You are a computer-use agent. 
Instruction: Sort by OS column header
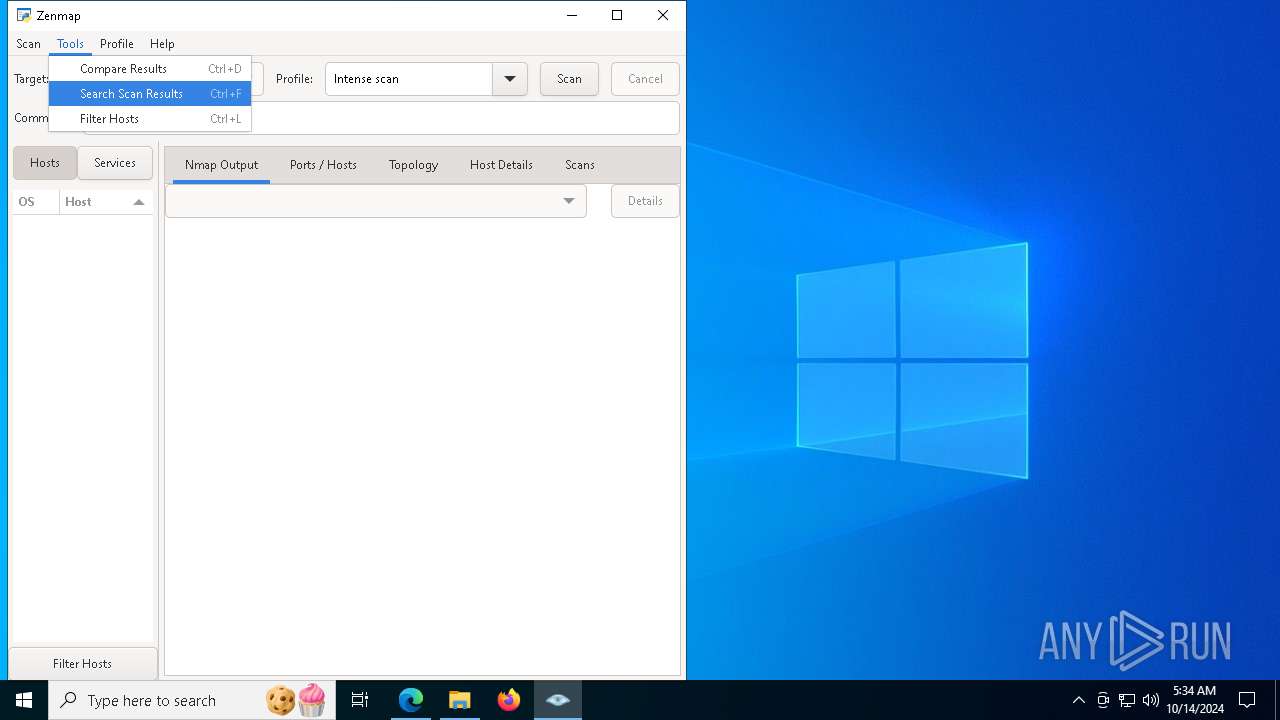coord(35,202)
